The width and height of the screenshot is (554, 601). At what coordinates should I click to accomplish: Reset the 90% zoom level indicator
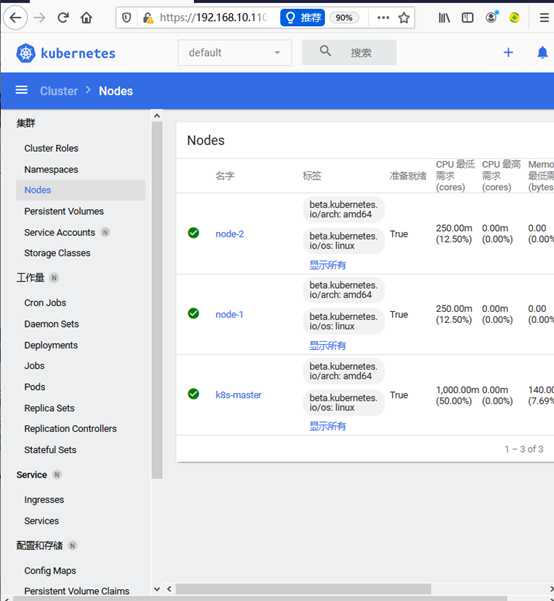(x=344, y=18)
